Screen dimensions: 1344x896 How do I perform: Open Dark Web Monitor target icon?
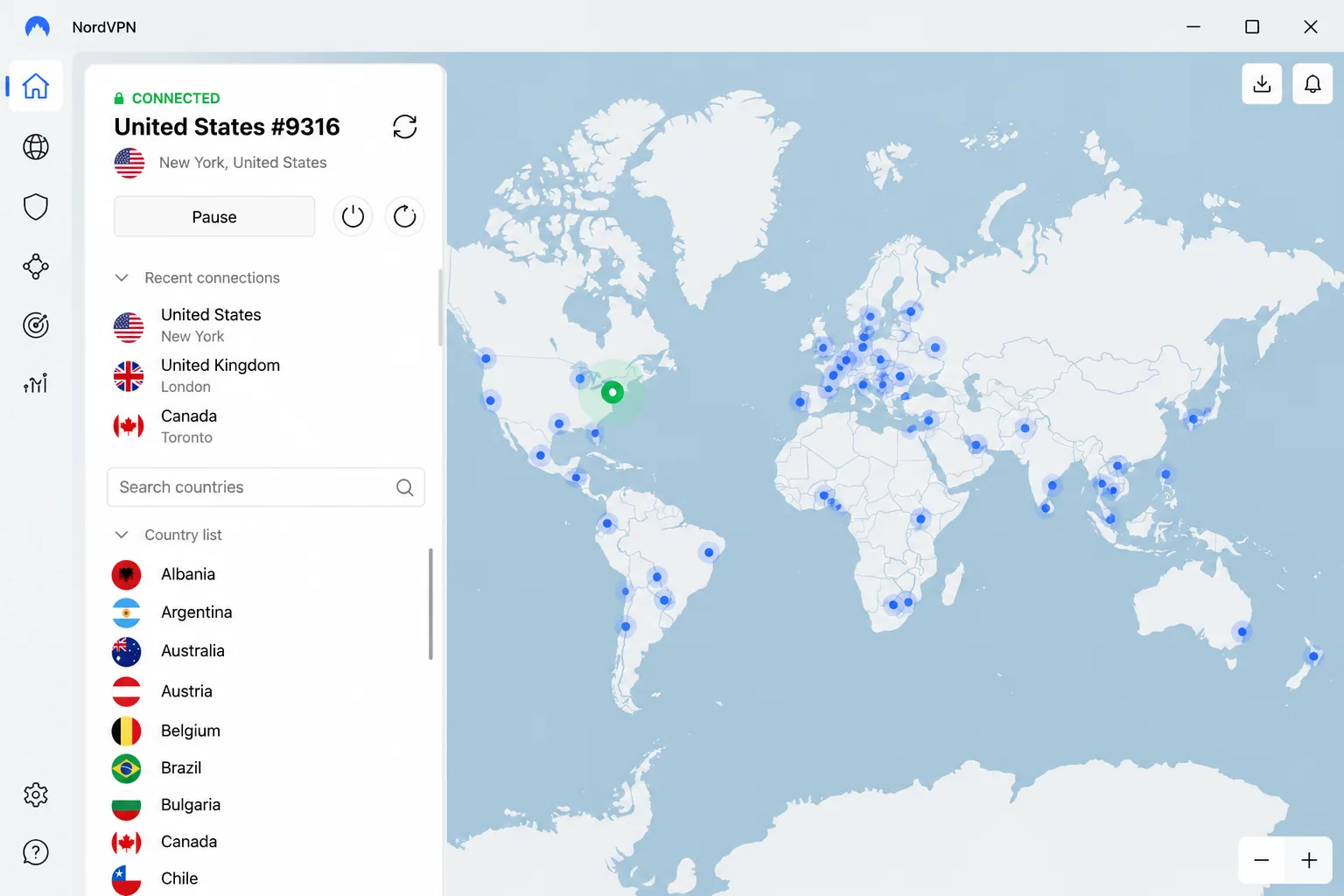coord(36,325)
